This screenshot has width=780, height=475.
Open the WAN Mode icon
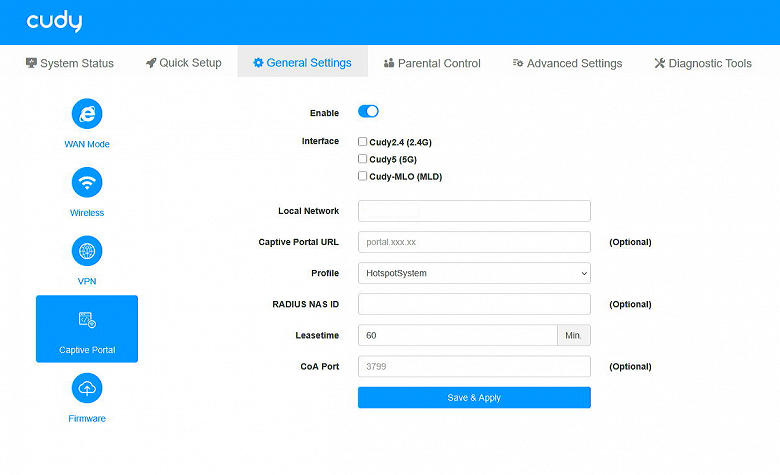click(x=87, y=114)
